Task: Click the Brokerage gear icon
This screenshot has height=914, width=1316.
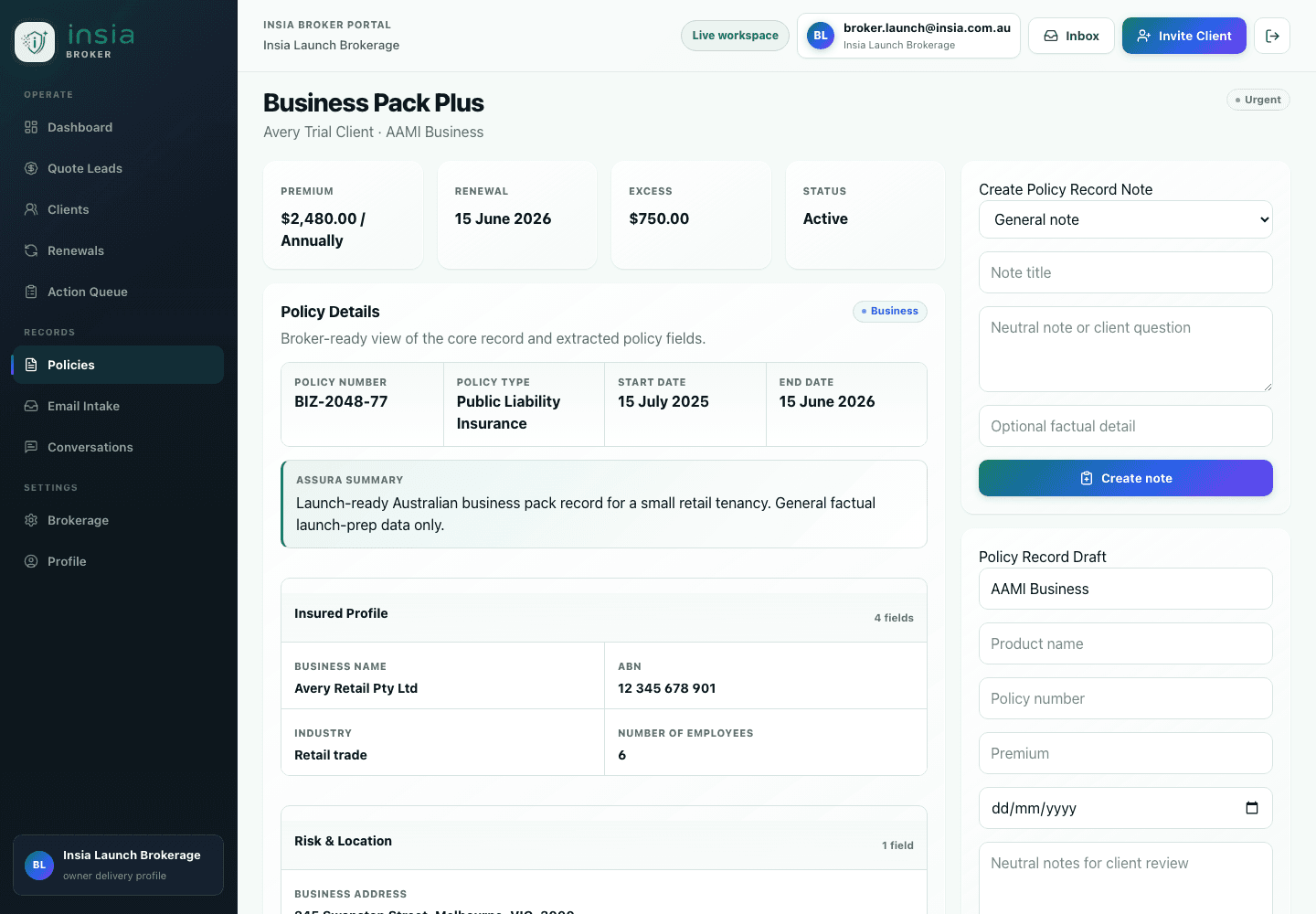Action: pyautogui.click(x=31, y=520)
